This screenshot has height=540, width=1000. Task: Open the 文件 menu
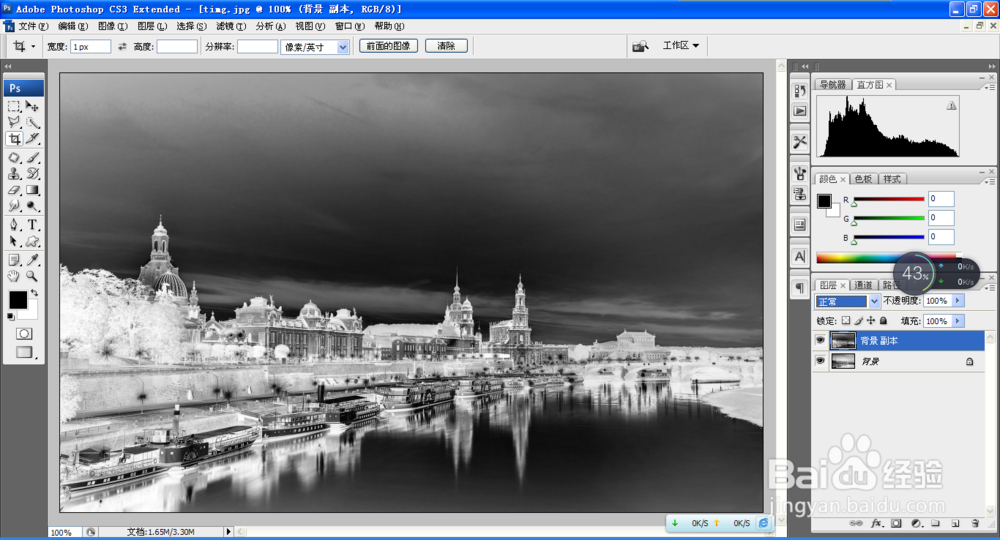point(33,26)
